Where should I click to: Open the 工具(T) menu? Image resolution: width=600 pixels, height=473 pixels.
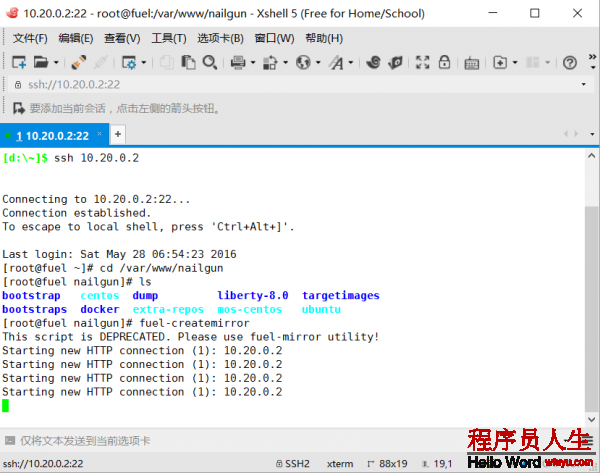click(x=169, y=38)
